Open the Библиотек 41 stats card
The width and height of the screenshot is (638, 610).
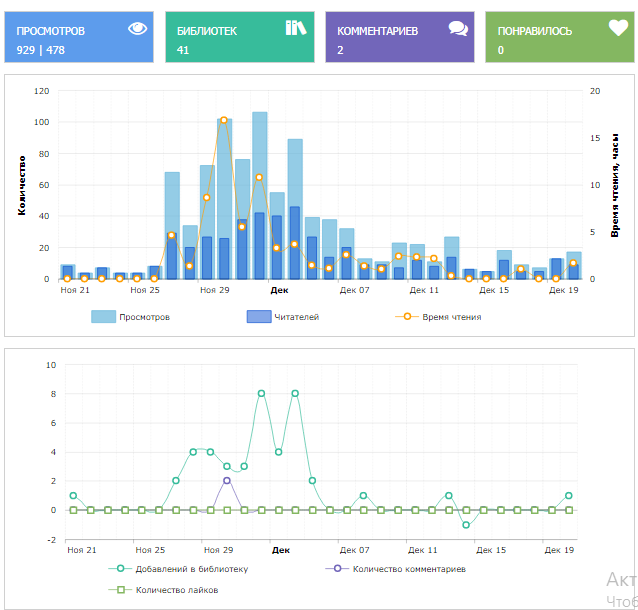[238, 38]
